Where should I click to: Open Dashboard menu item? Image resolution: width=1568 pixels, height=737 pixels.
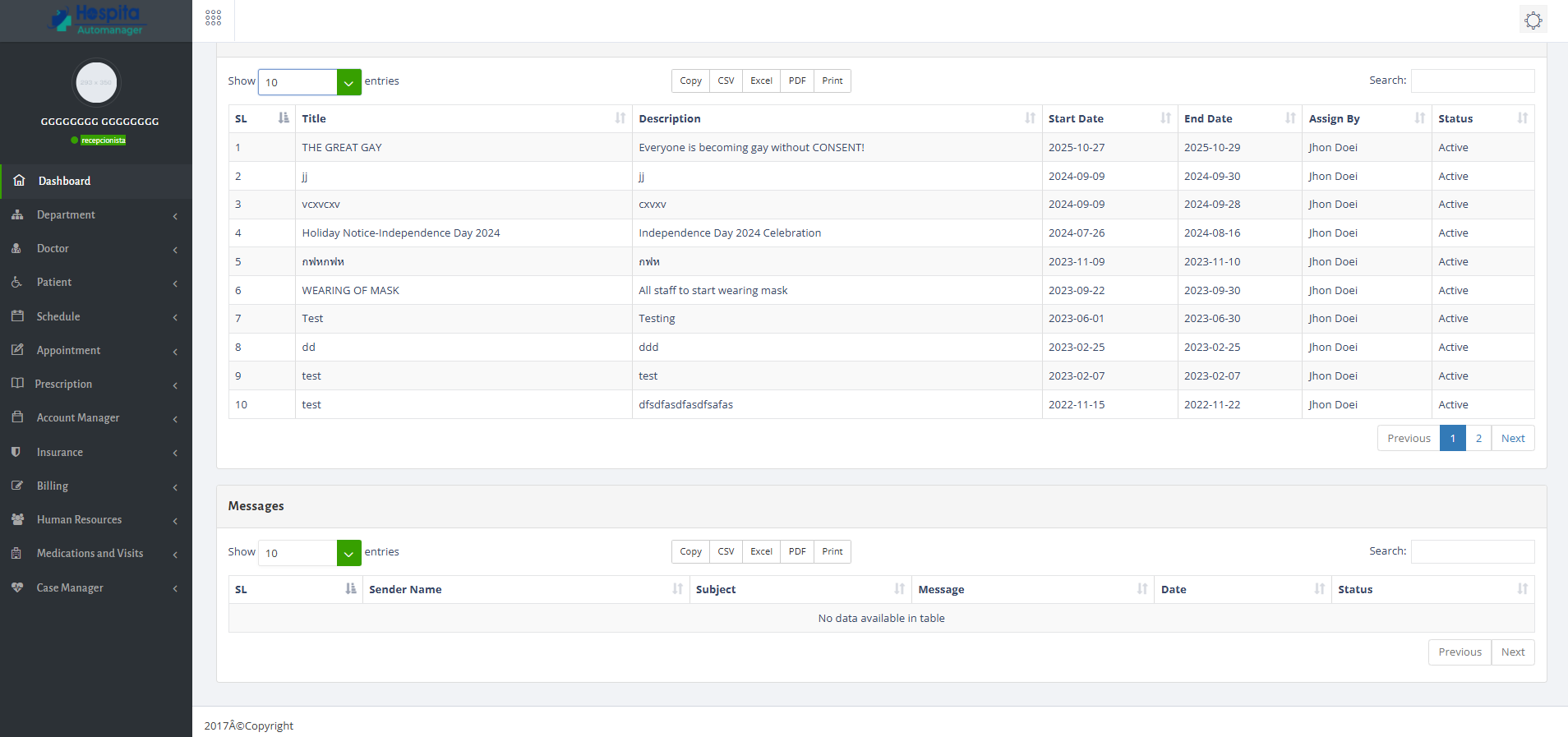[x=96, y=181]
